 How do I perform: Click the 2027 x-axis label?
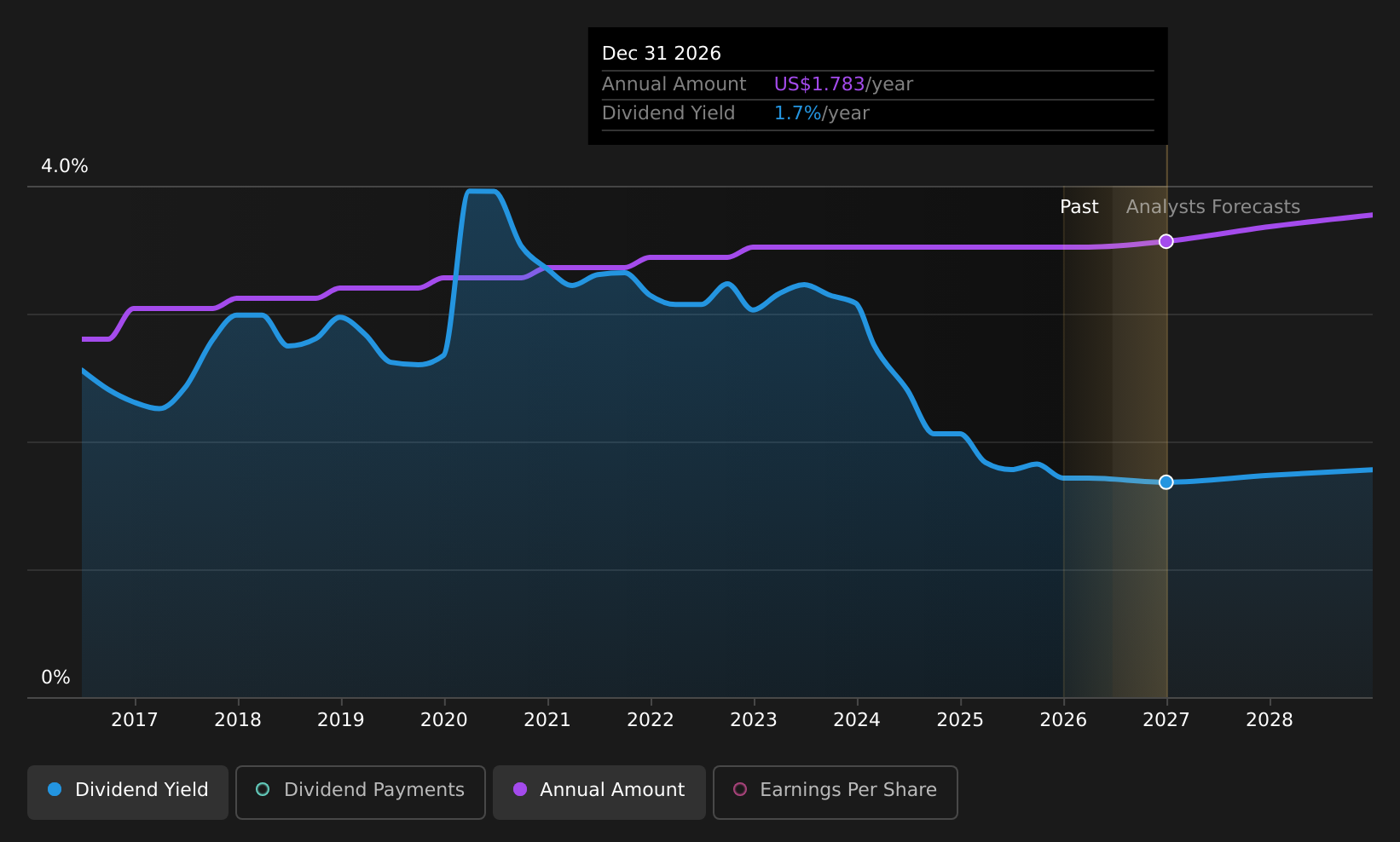coord(1166,720)
